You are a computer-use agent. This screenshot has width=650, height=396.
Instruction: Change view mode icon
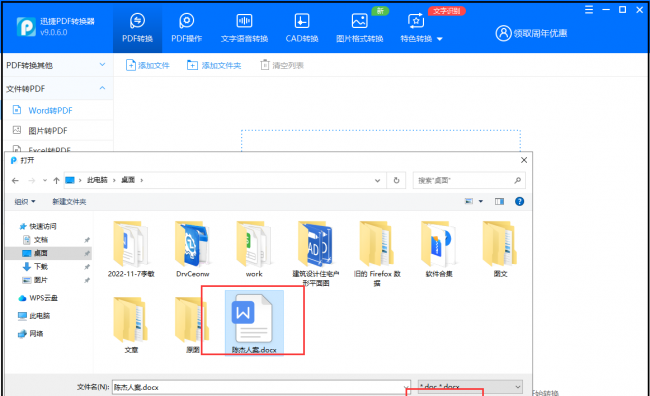coord(469,202)
